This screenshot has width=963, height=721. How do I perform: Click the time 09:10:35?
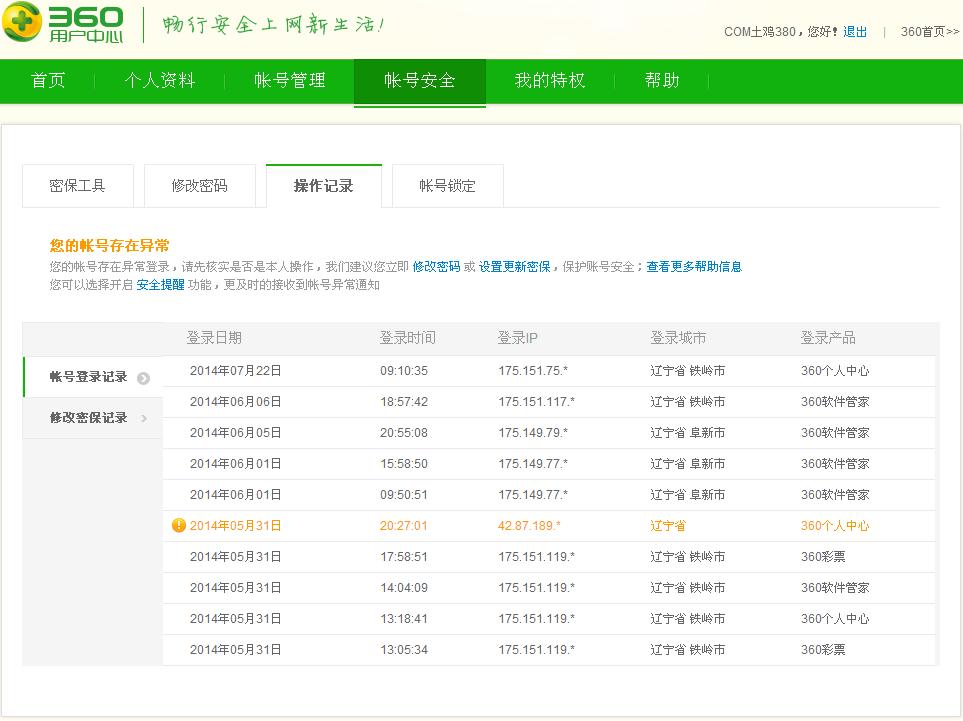[x=404, y=371]
